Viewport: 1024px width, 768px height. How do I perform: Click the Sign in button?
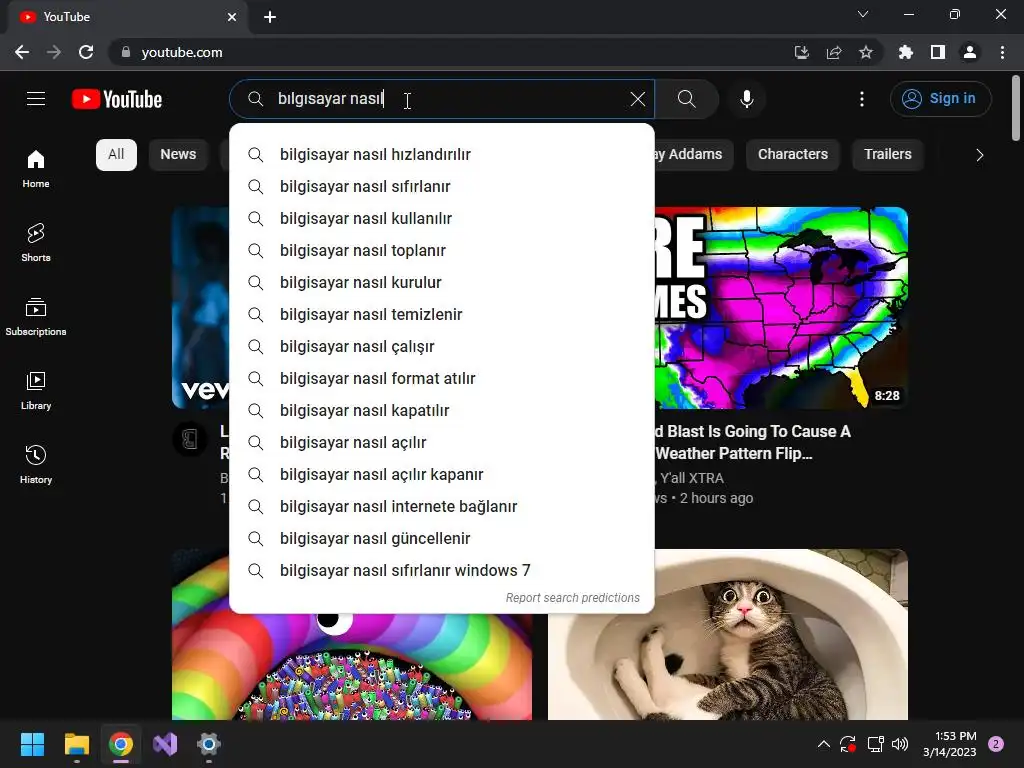point(940,99)
